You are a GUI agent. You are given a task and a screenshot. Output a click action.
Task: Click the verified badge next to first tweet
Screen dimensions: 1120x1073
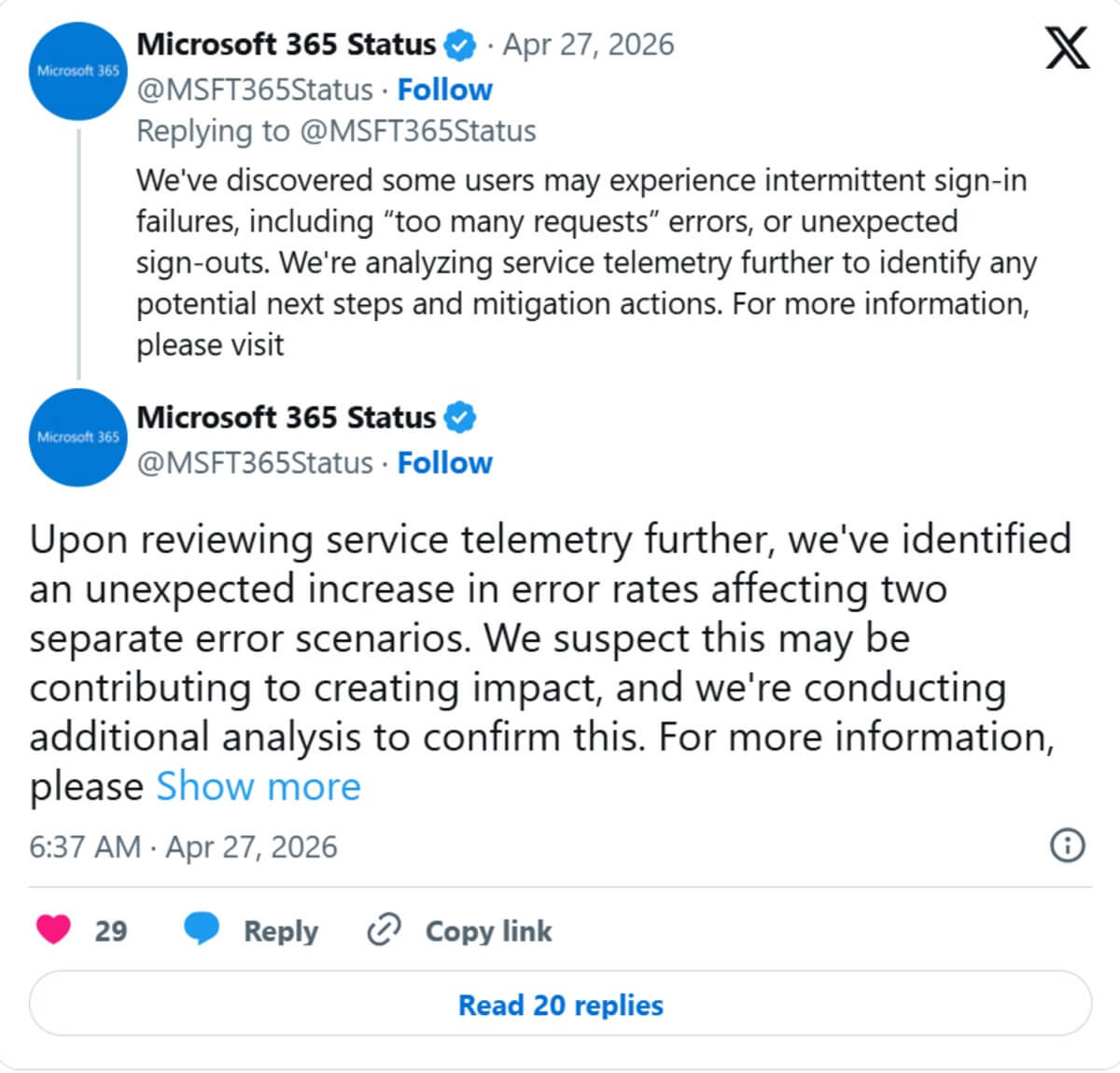click(458, 43)
